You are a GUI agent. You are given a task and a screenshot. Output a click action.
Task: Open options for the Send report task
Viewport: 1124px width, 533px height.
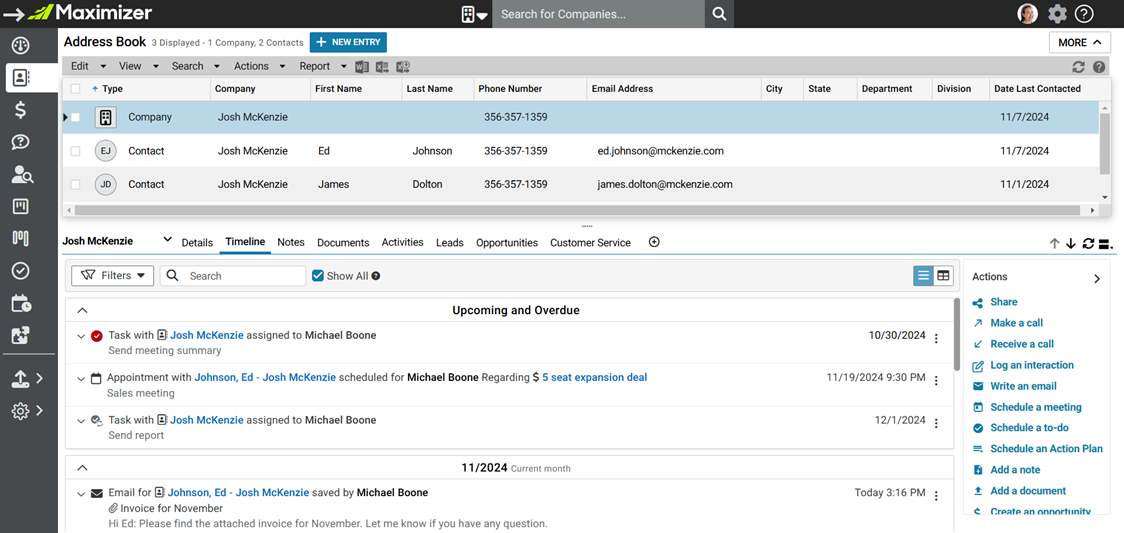pyautogui.click(x=936, y=423)
